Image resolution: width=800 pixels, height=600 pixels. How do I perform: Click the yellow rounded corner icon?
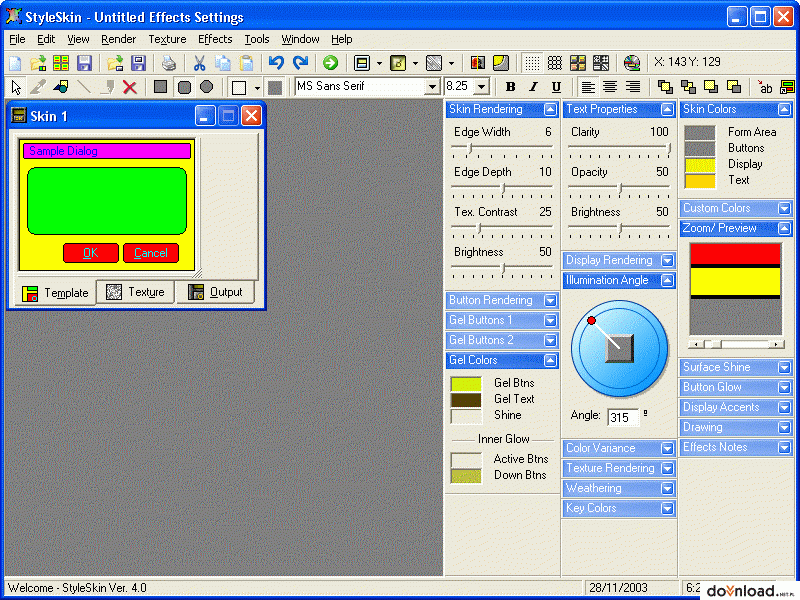pos(501,63)
